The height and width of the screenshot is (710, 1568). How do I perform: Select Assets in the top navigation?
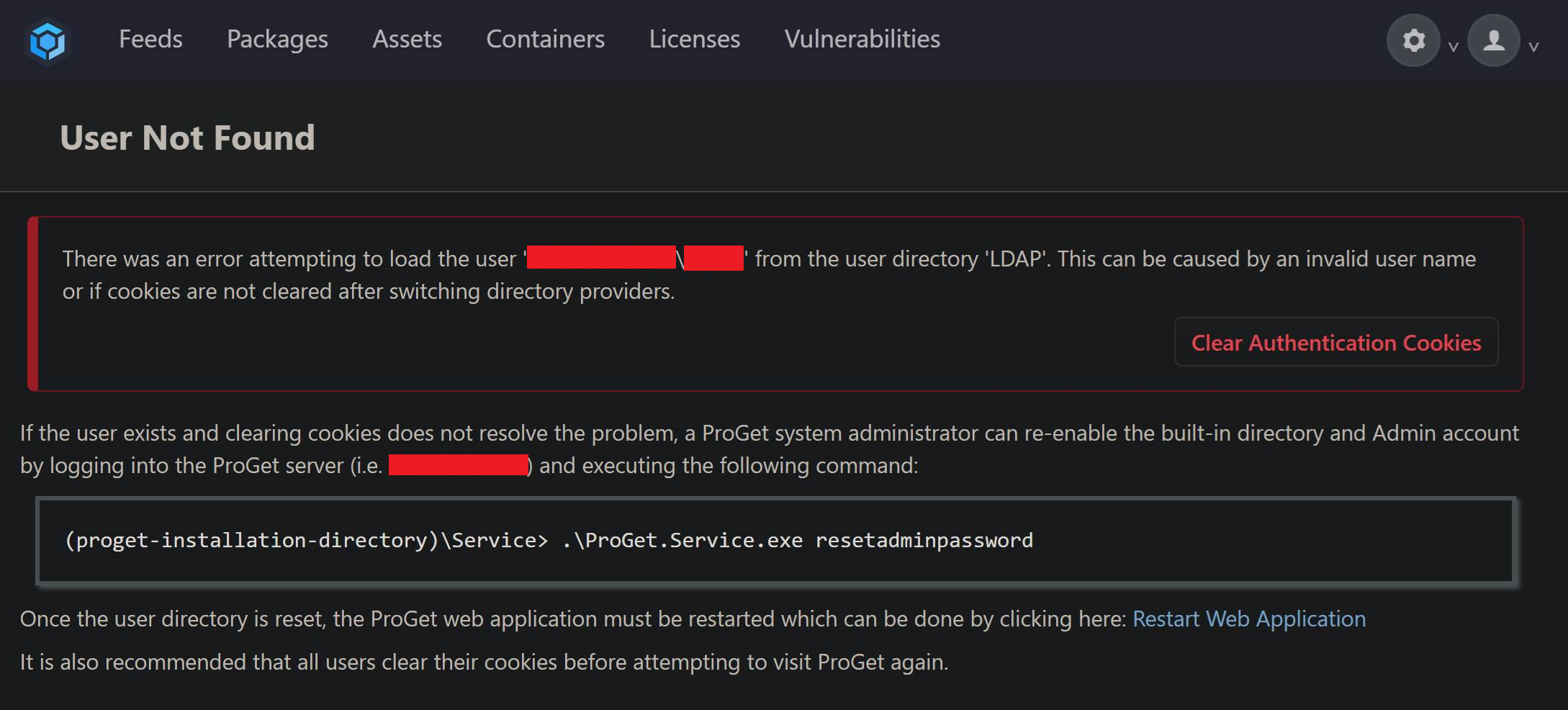point(407,39)
